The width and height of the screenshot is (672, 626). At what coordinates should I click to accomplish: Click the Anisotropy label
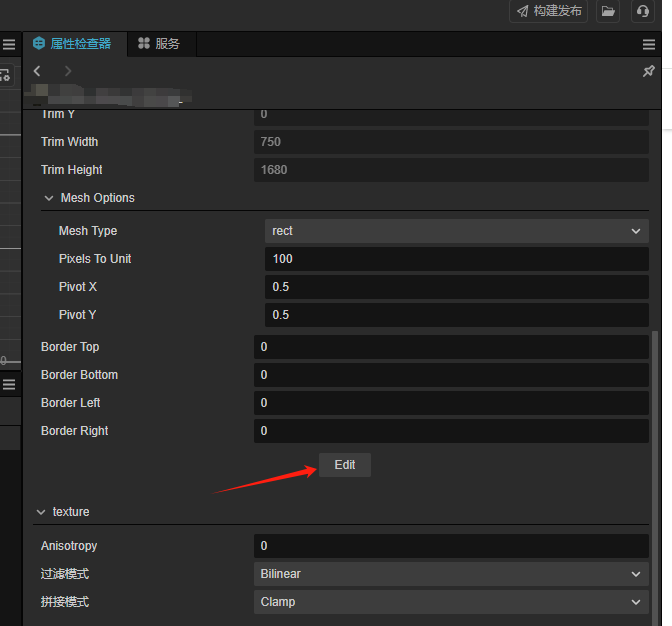click(69, 546)
